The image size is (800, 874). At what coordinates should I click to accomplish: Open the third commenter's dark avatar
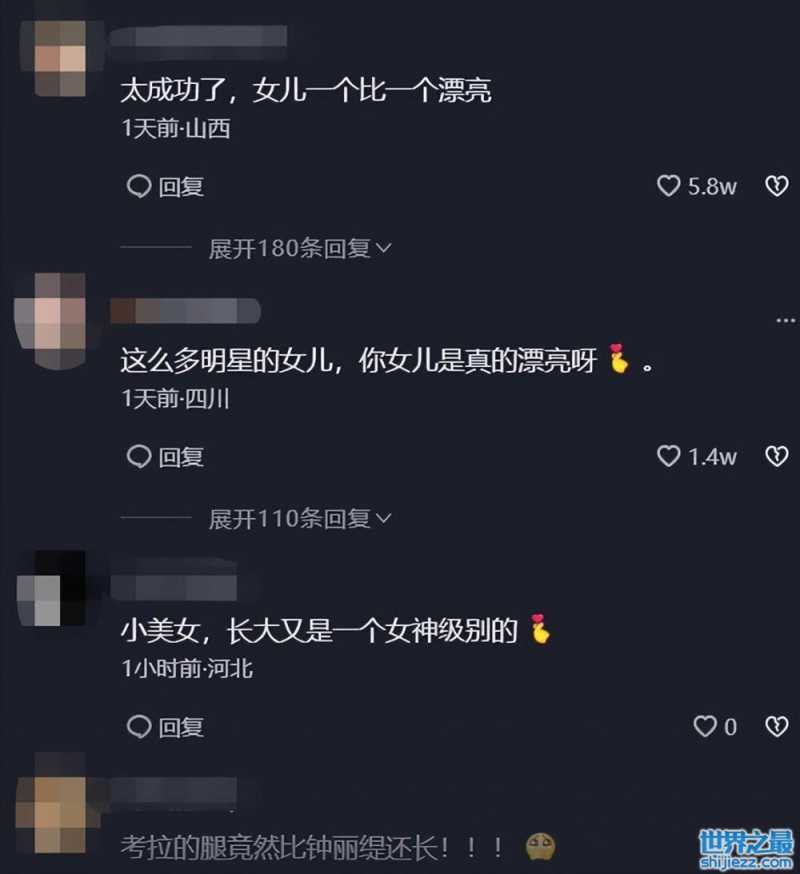click(x=51, y=588)
